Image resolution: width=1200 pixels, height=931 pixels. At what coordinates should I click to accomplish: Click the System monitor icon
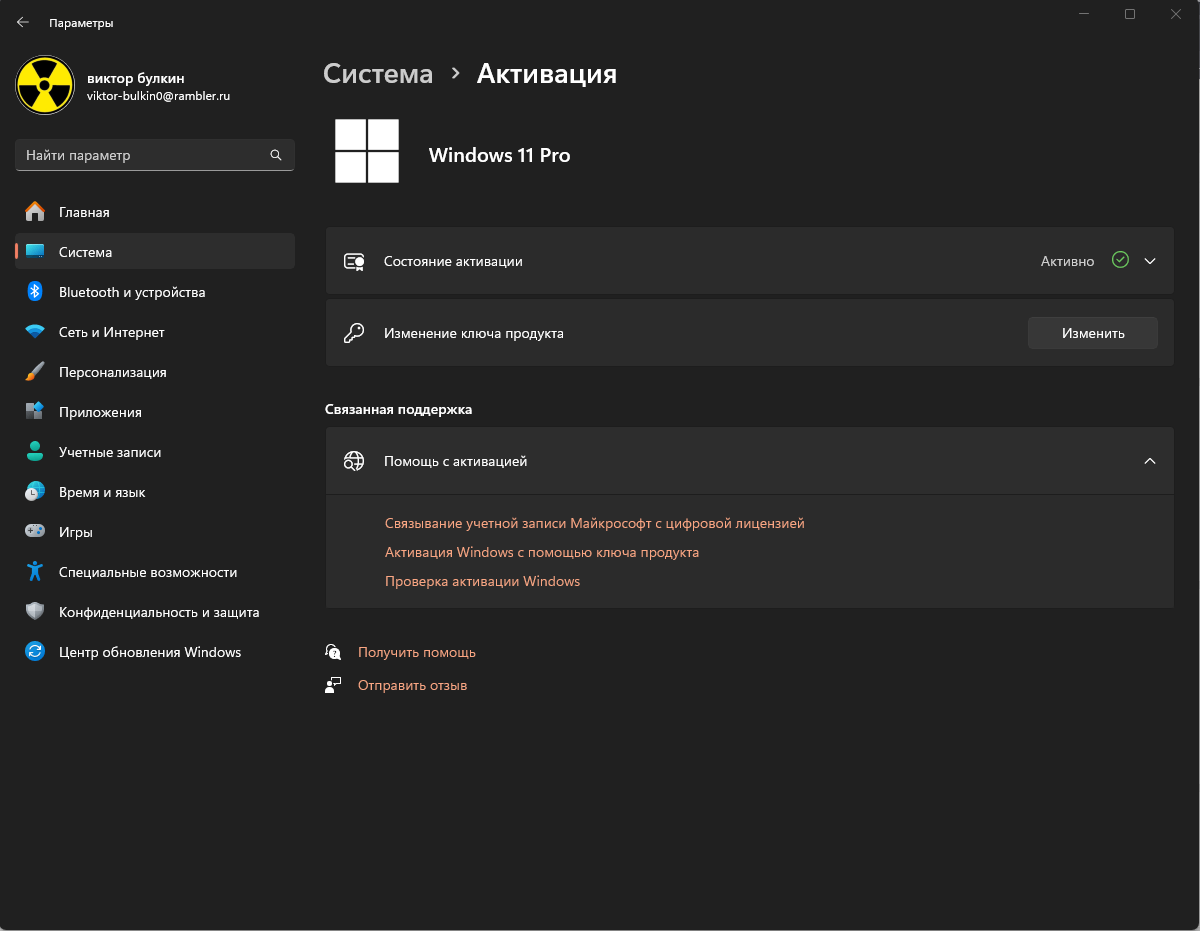click(x=35, y=252)
